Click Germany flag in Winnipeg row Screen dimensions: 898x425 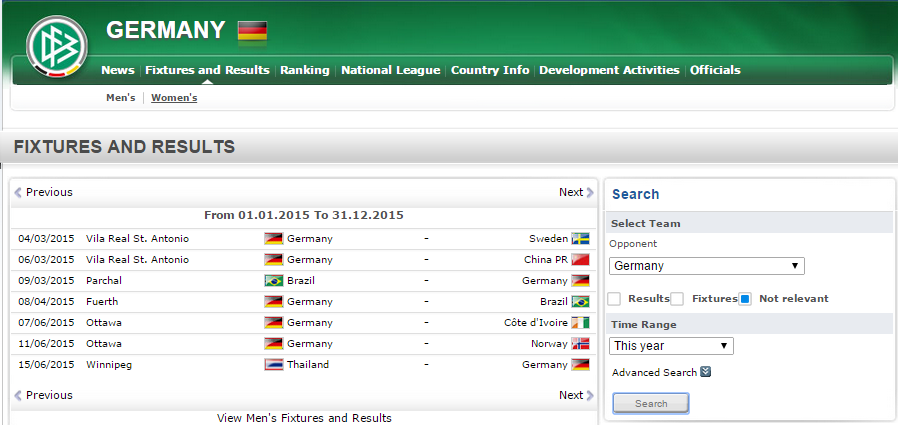click(x=580, y=364)
